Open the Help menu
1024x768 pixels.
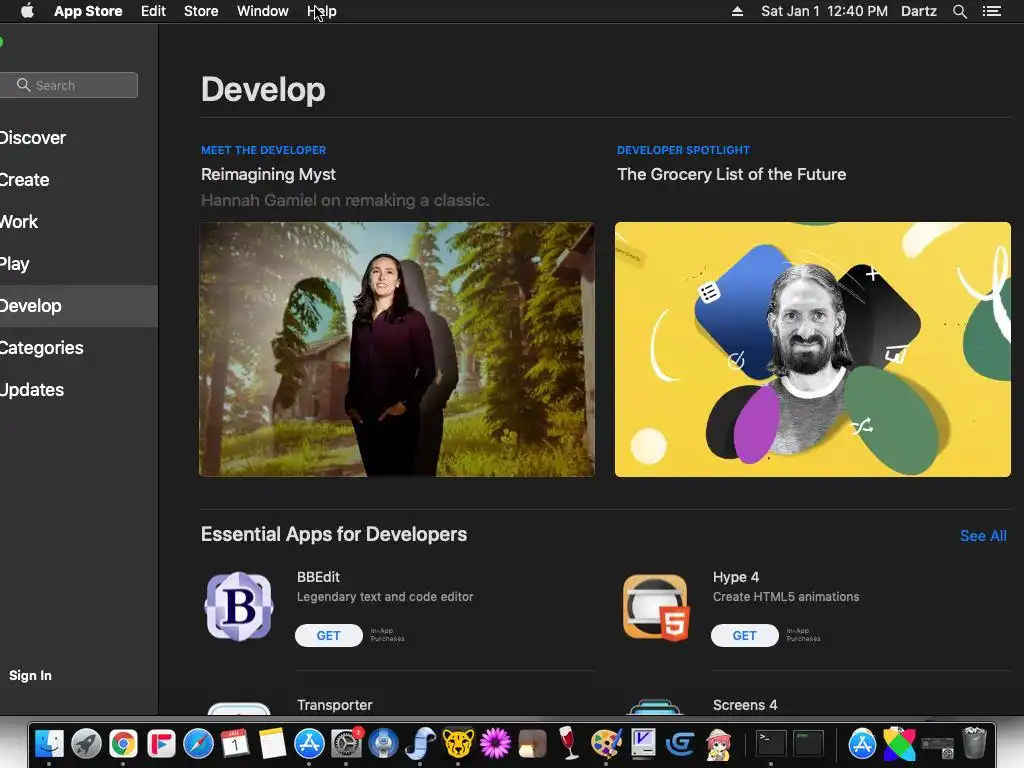point(321,11)
